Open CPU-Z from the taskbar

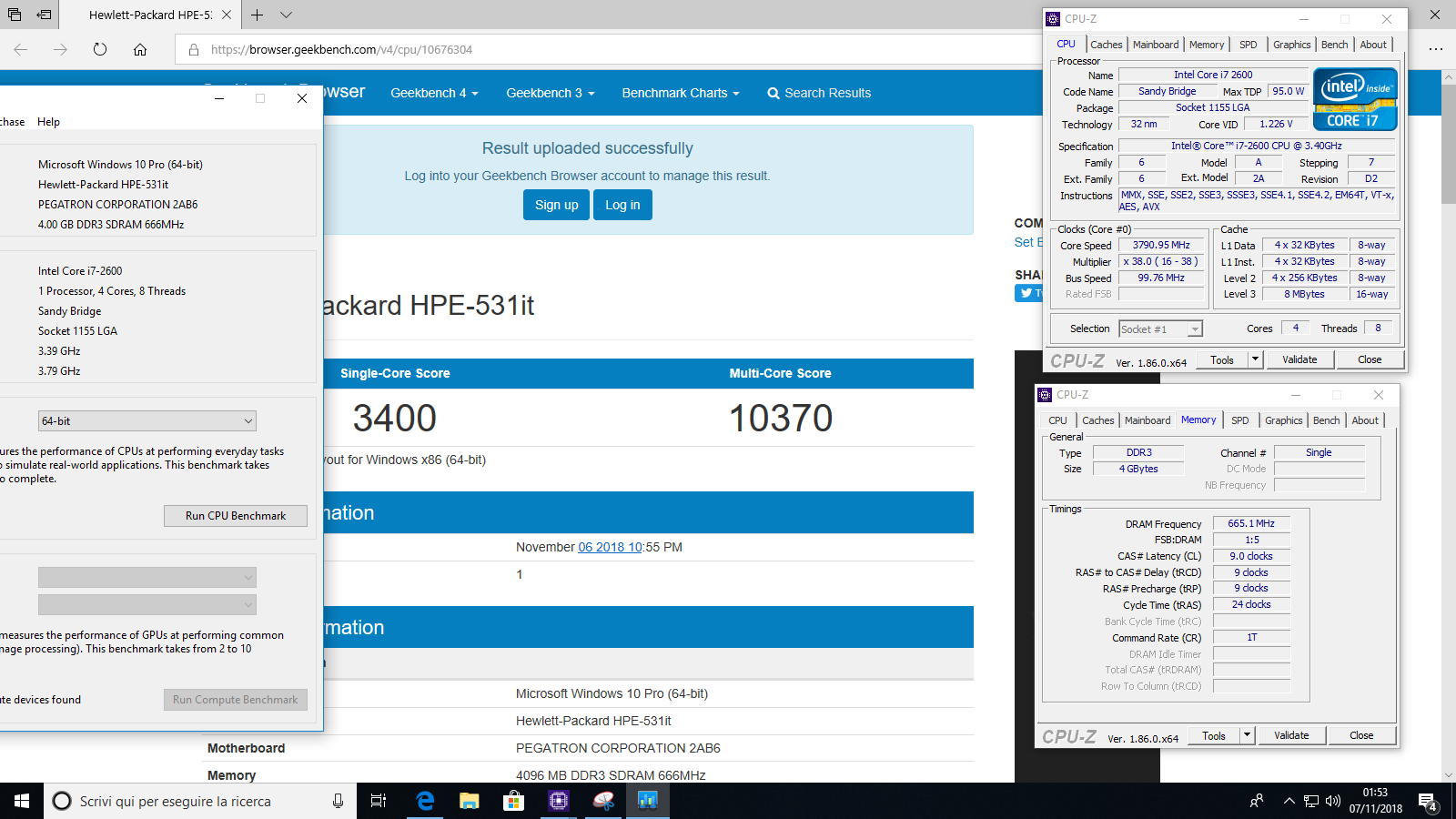(x=559, y=801)
